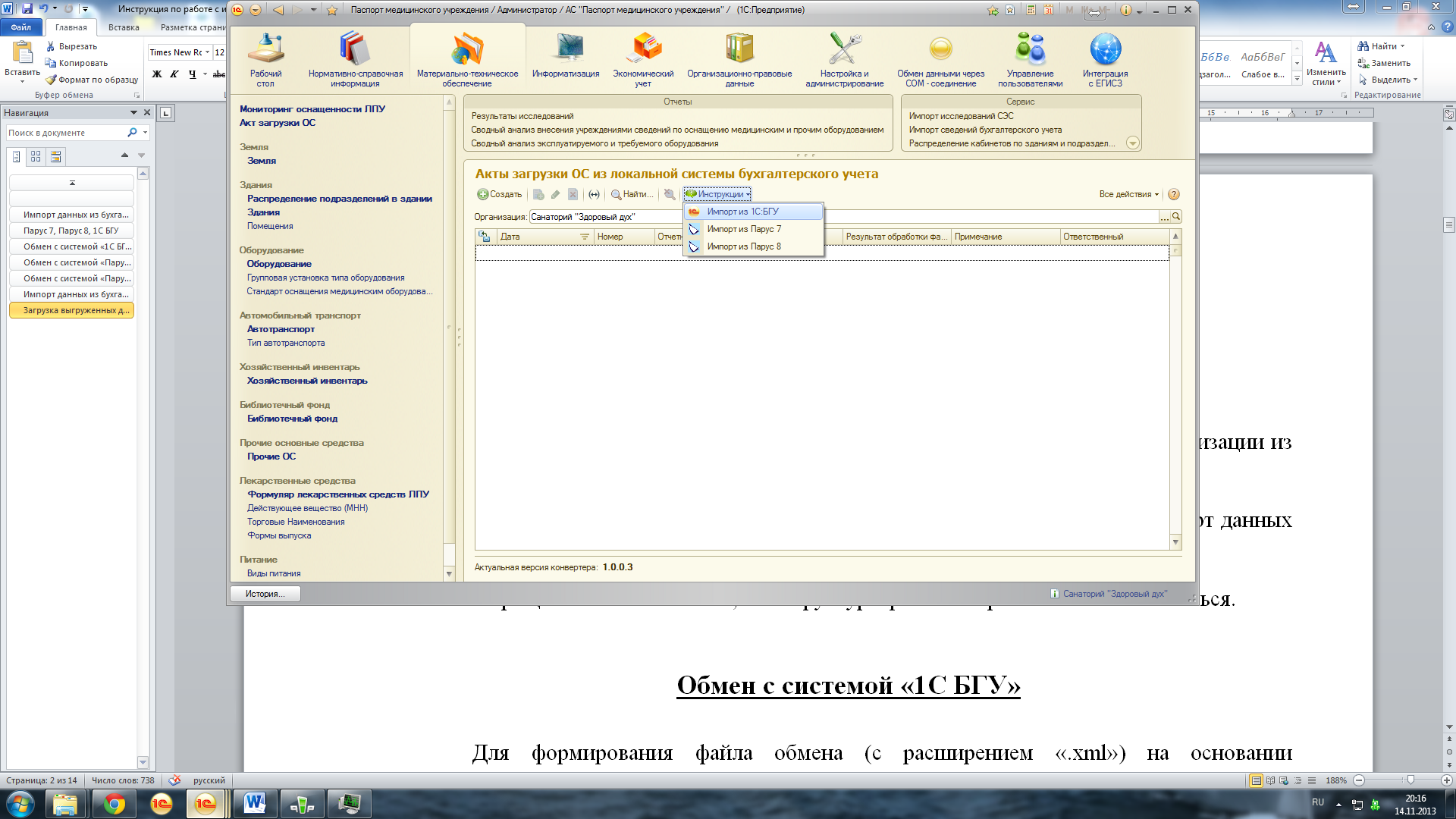
Task: Open the История... button
Action: click(x=265, y=594)
